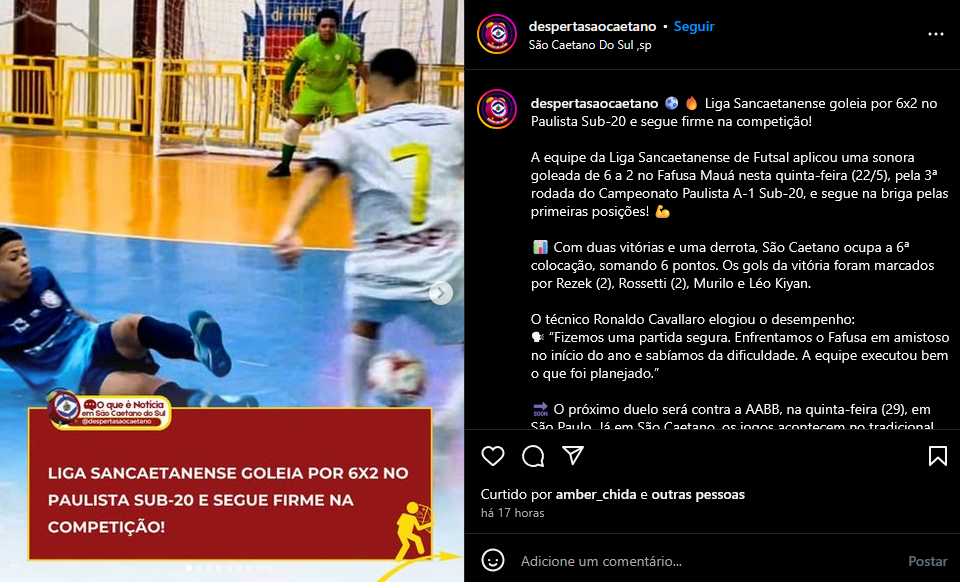View amber_chida's profile from likes
The image size is (960, 582).
click(x=596, y=494)
